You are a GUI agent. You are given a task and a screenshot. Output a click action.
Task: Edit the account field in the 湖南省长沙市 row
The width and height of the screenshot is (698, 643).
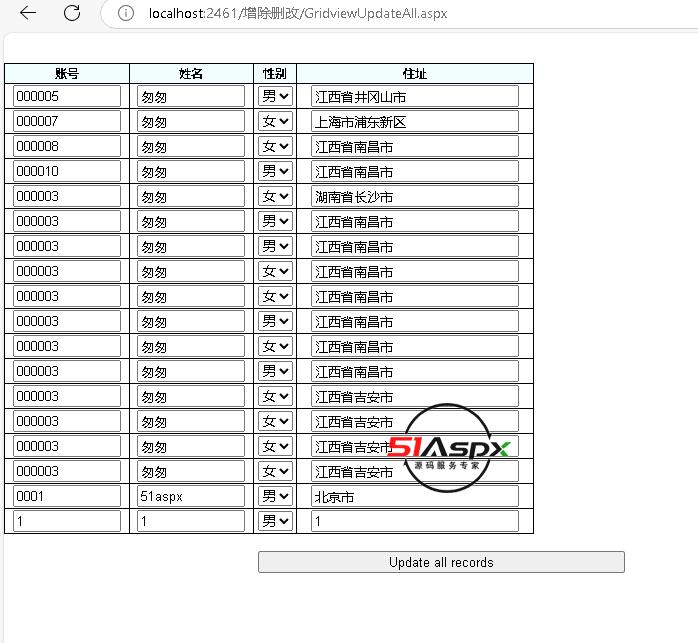pos(67,196)
